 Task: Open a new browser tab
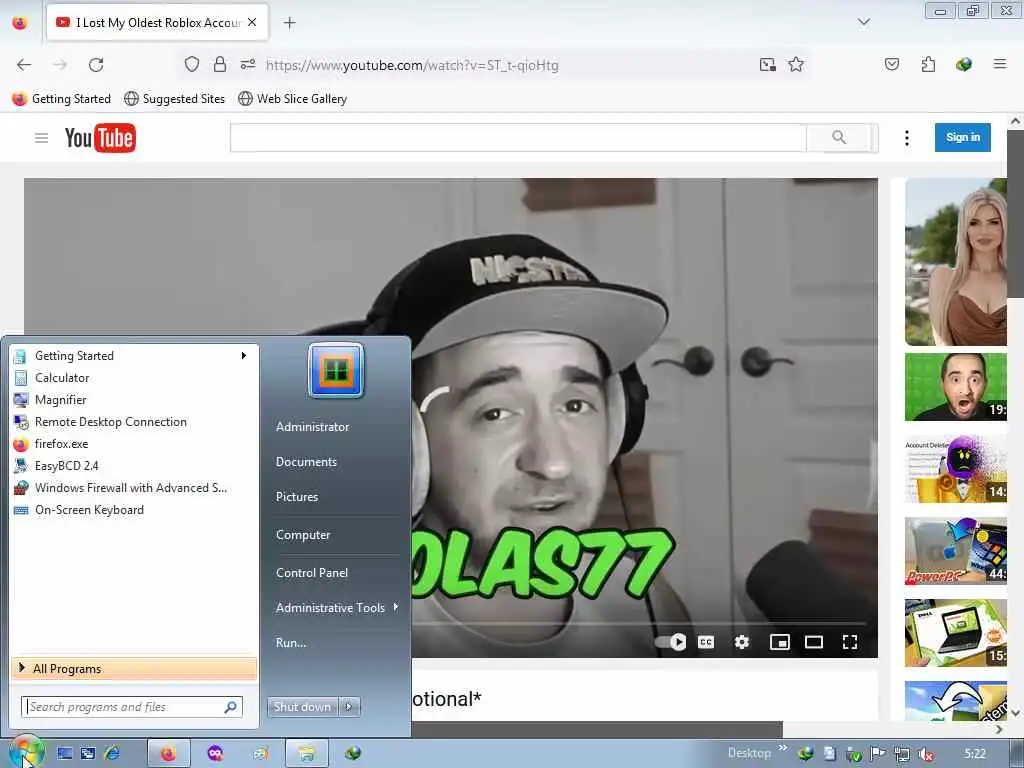pyautogui.click(x=289, y=23)
